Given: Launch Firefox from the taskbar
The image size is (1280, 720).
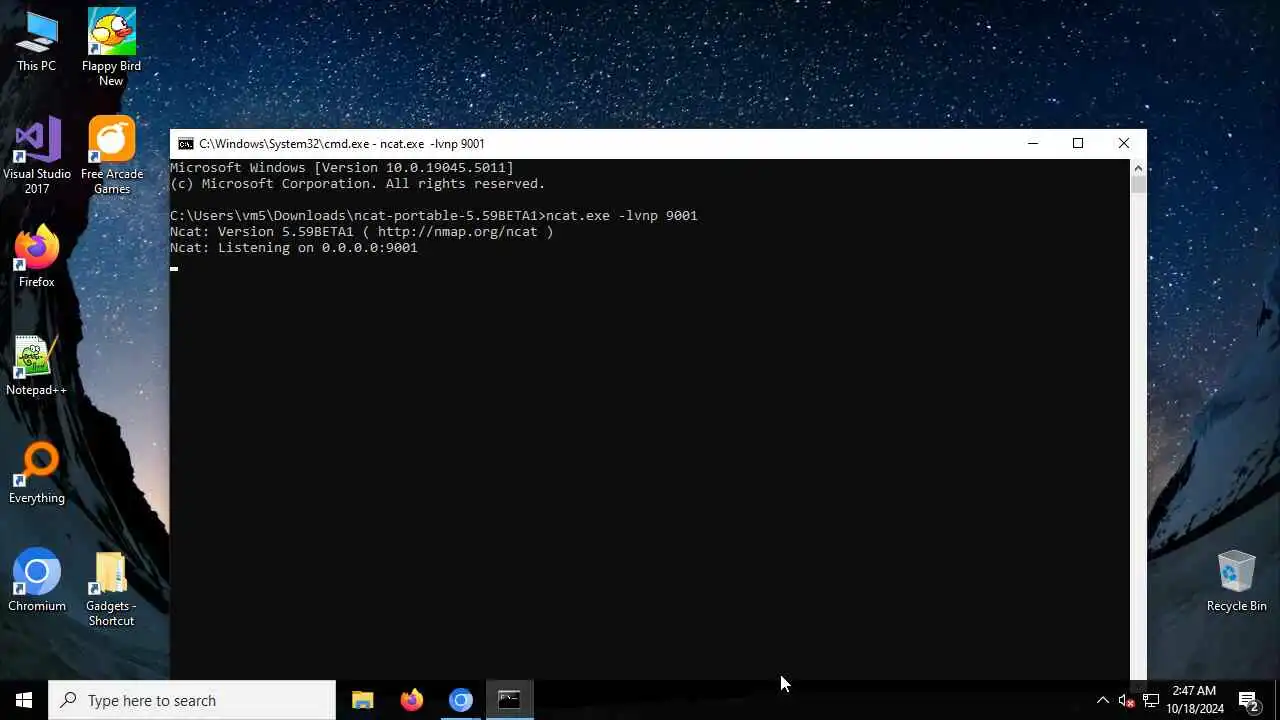Looking at the screenshot, I should (x=411, y=700).
